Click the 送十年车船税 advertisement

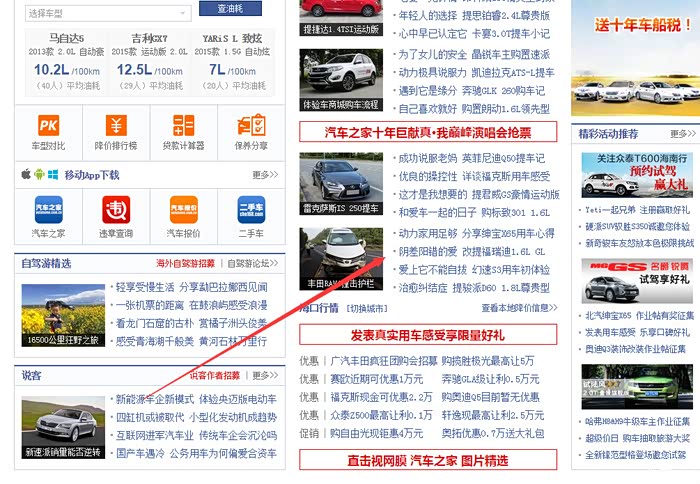(635, 58)
